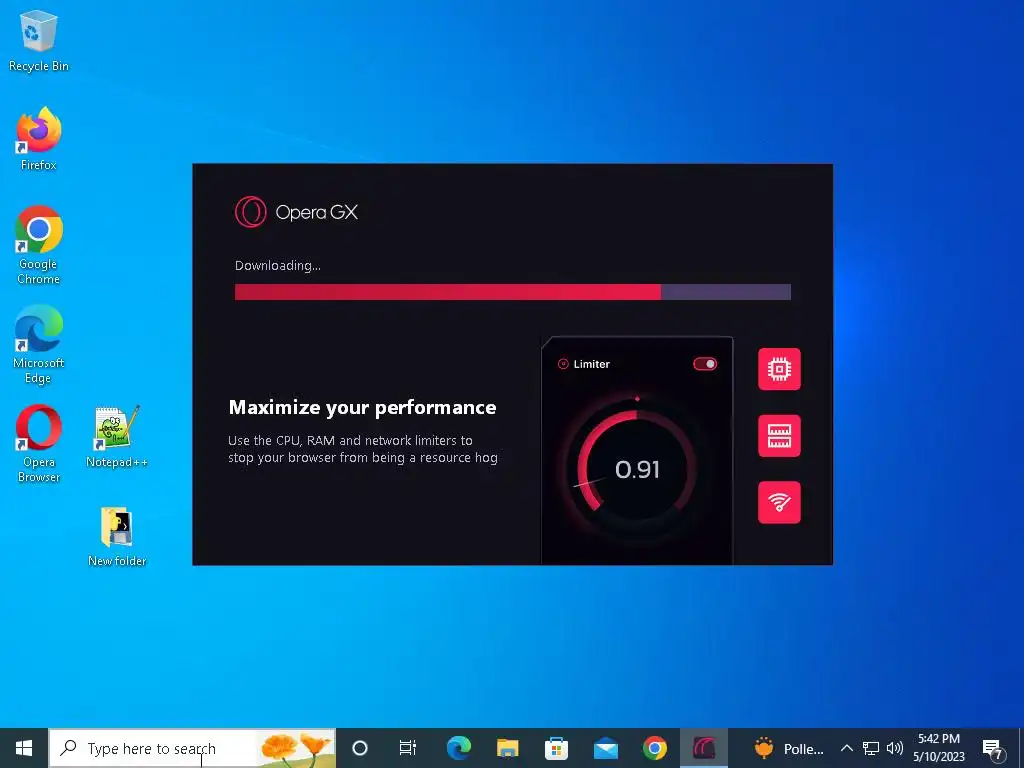Toggle the Limiter switch in installer
This screenshot has width=1024, height=768.
[705, 364]
